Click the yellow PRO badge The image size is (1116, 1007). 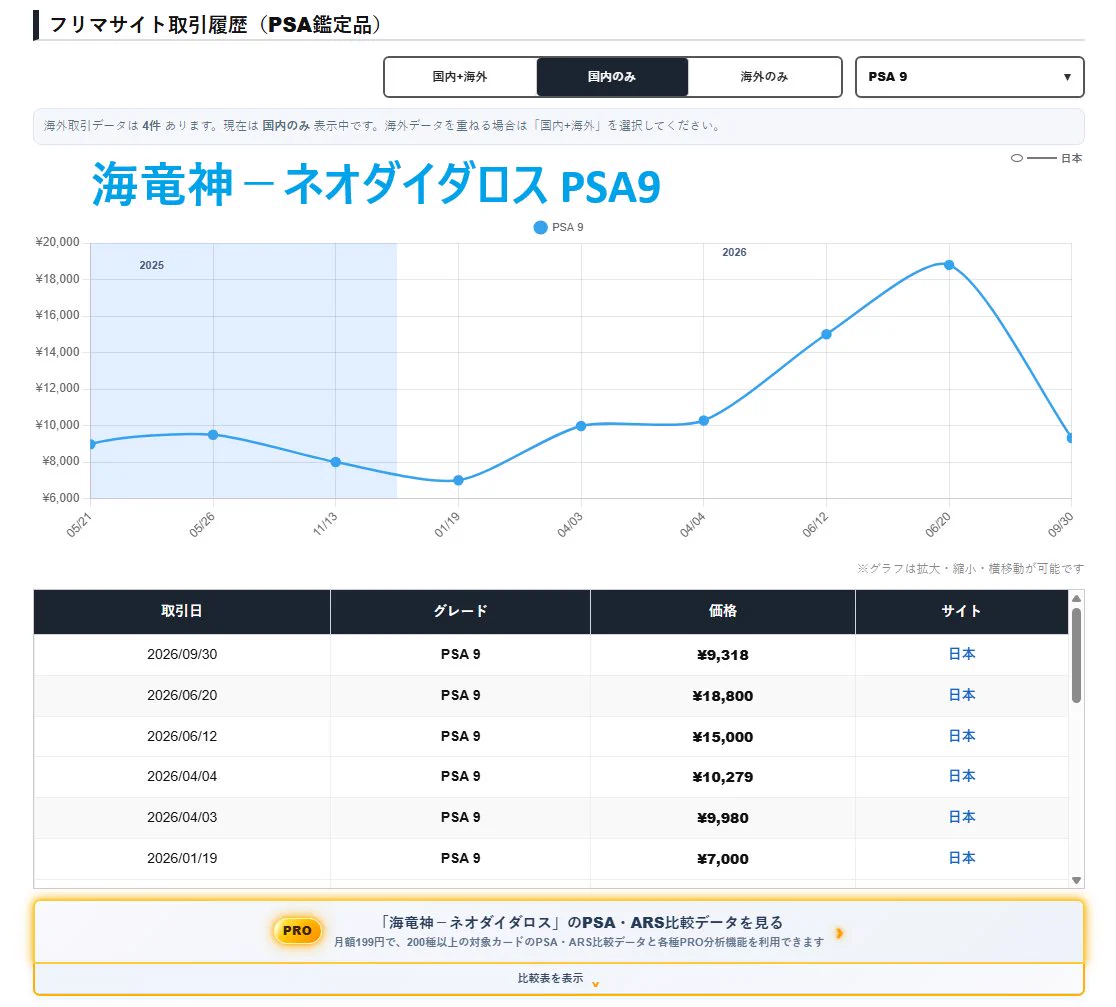297,930
